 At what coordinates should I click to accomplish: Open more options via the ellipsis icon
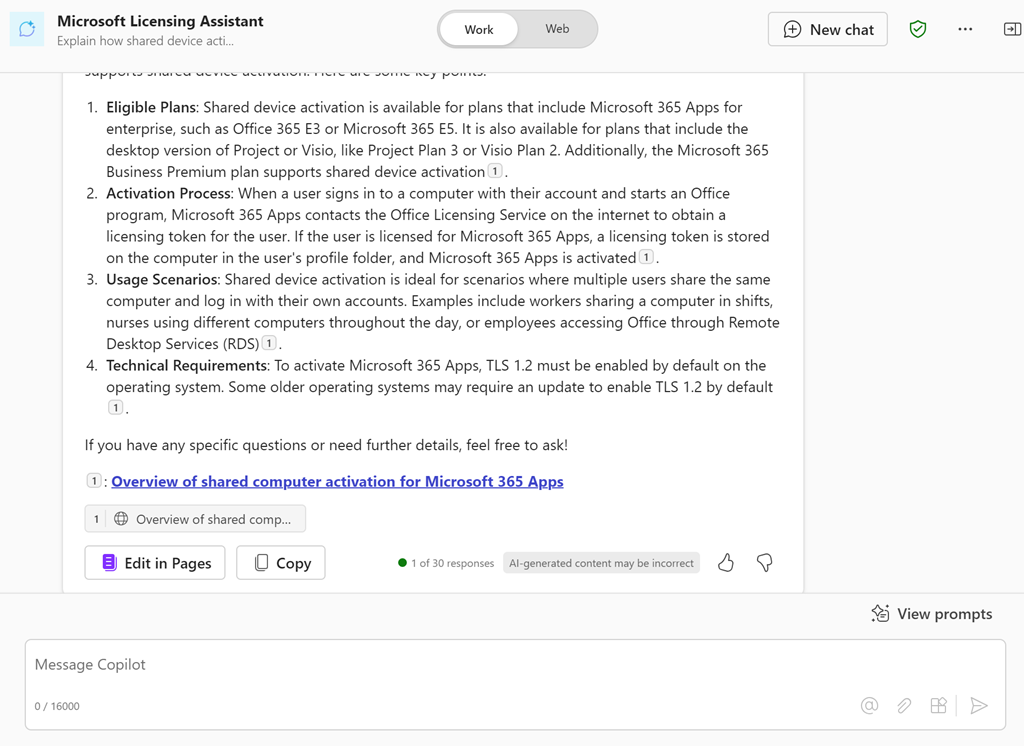pos(964,29)
